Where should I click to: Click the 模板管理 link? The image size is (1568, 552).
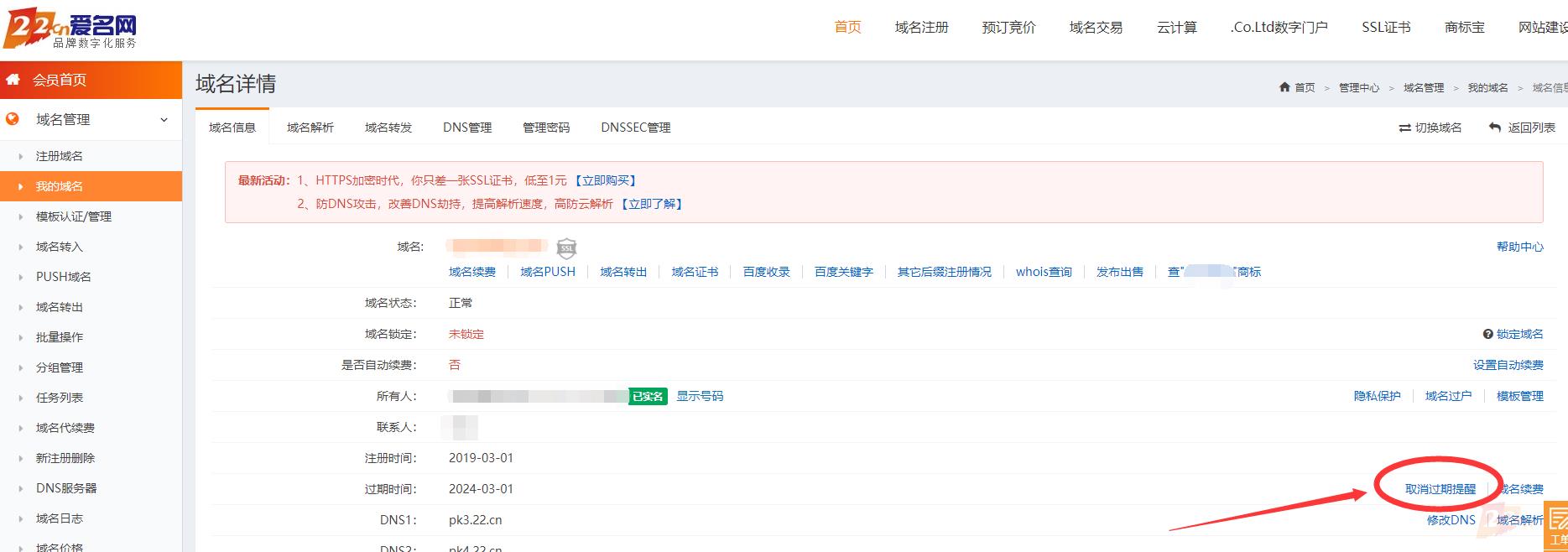[x=1520, y=396]
